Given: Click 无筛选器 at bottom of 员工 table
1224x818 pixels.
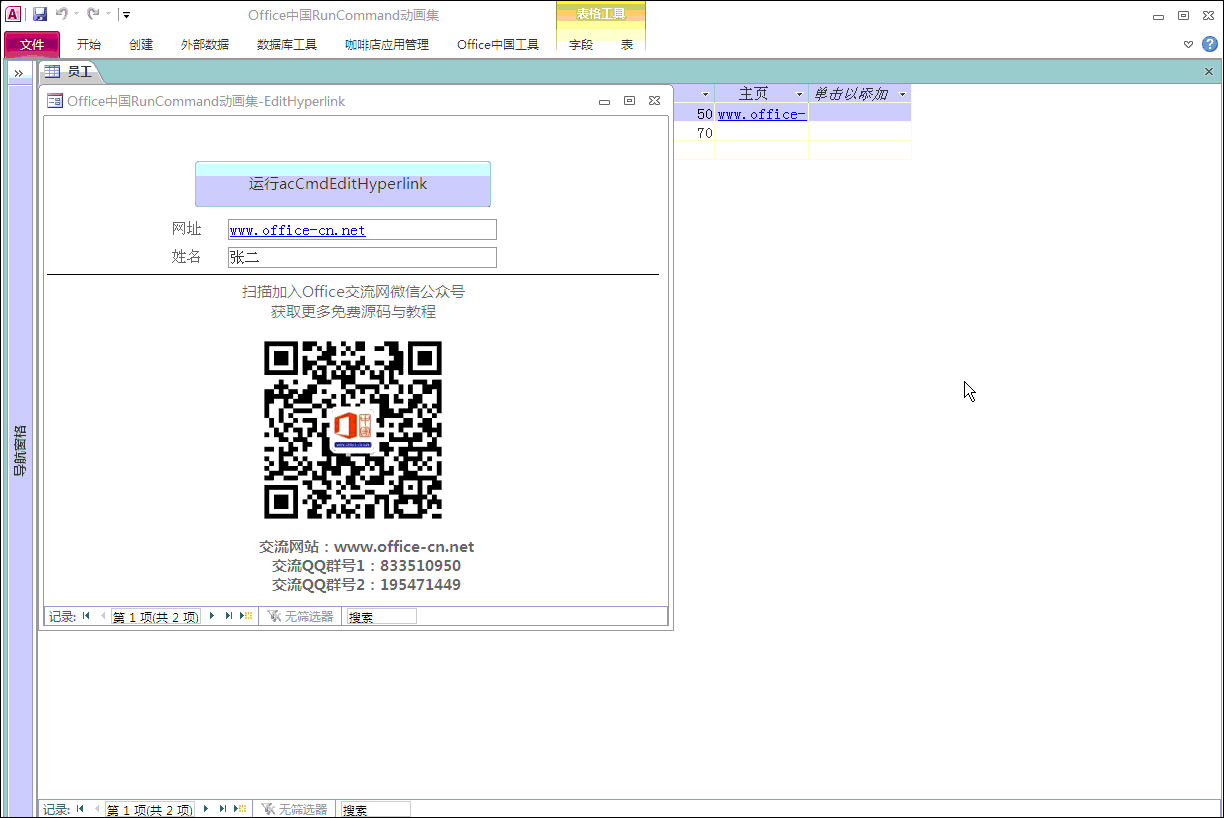Looking at the screenshot, I should pos(294,810).
